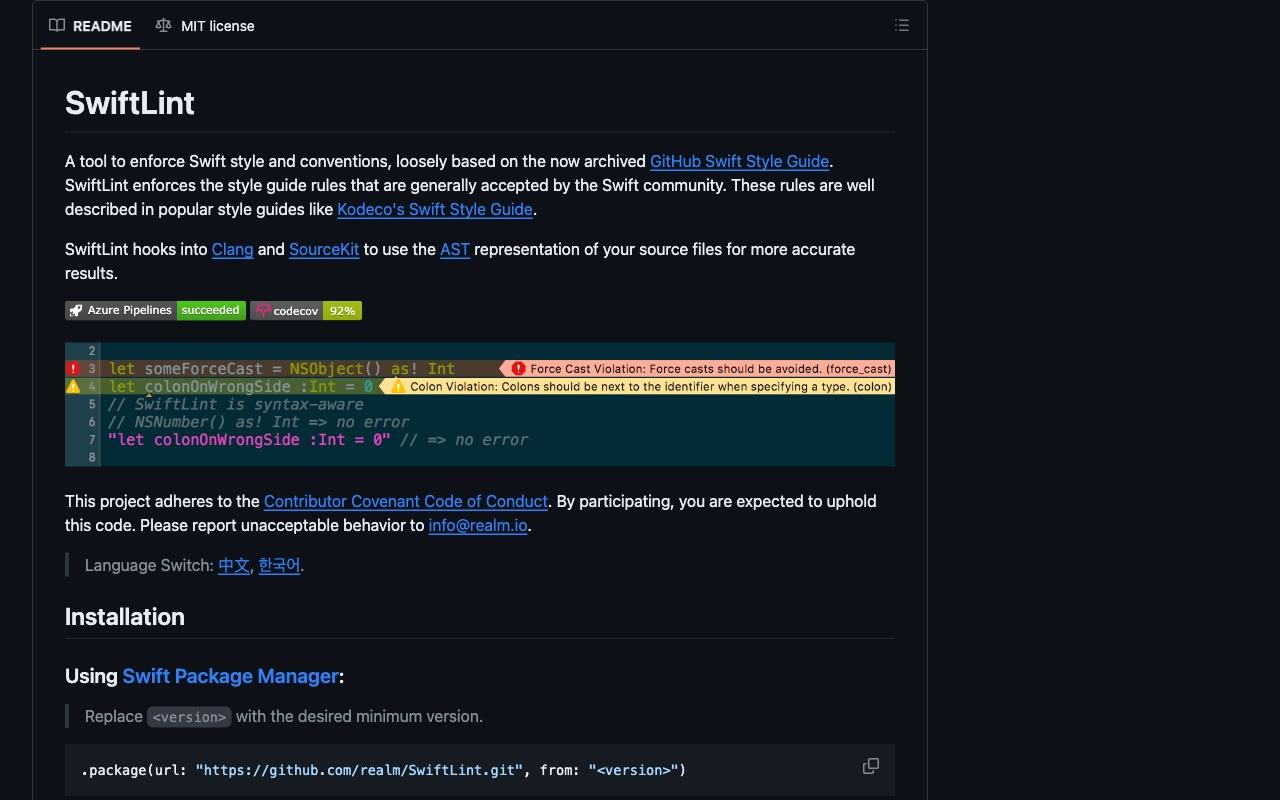Click the book icon beside README
The image size is (1280, 800).
click(x=57, y=26)
